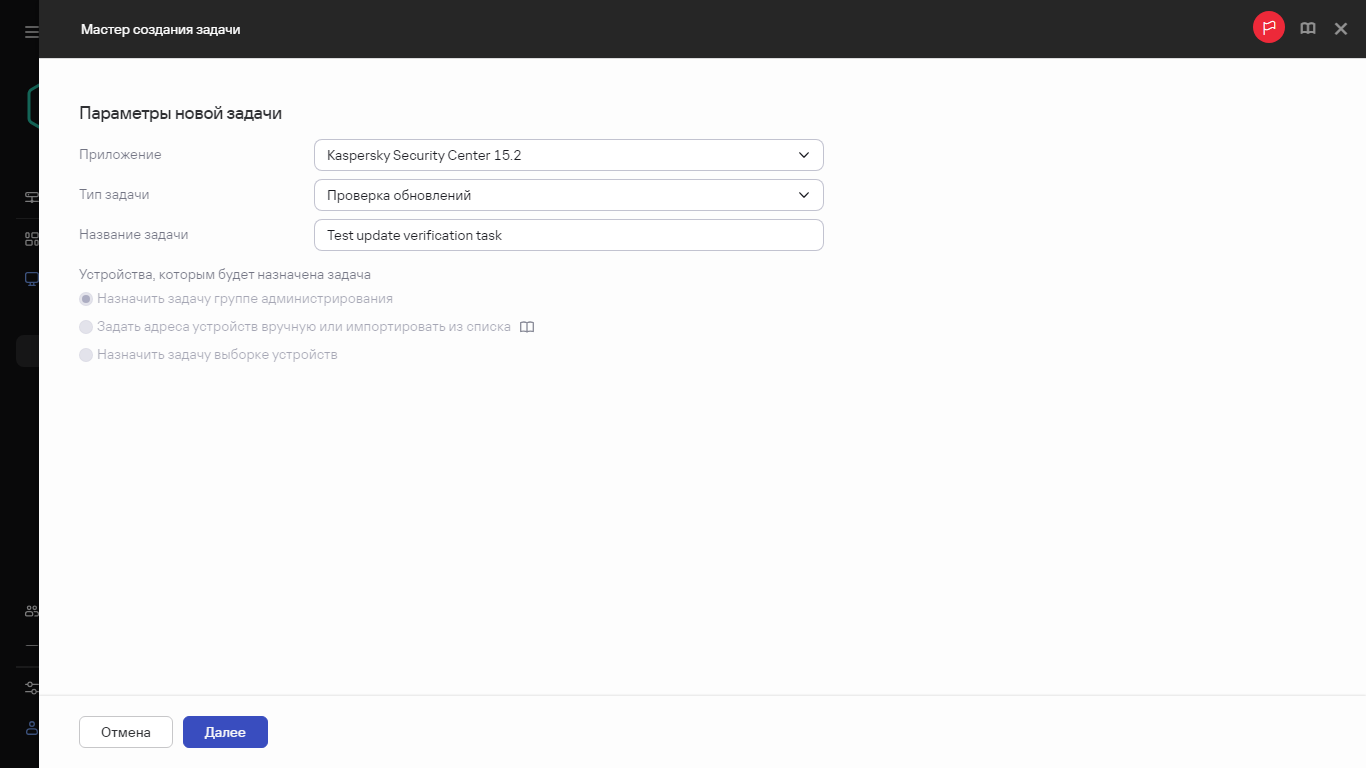Click the Название задачи text field

pos(568,235)
